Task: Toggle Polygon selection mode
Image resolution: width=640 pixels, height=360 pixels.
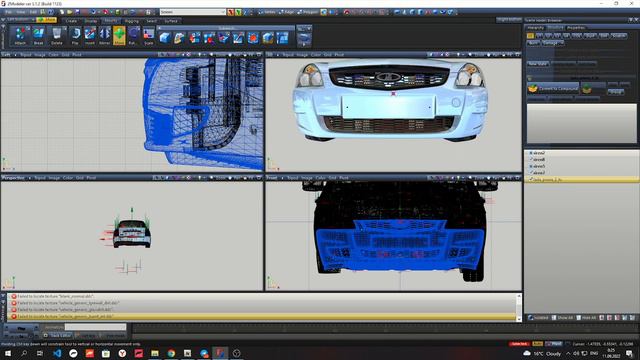Action: pos(308,12)
